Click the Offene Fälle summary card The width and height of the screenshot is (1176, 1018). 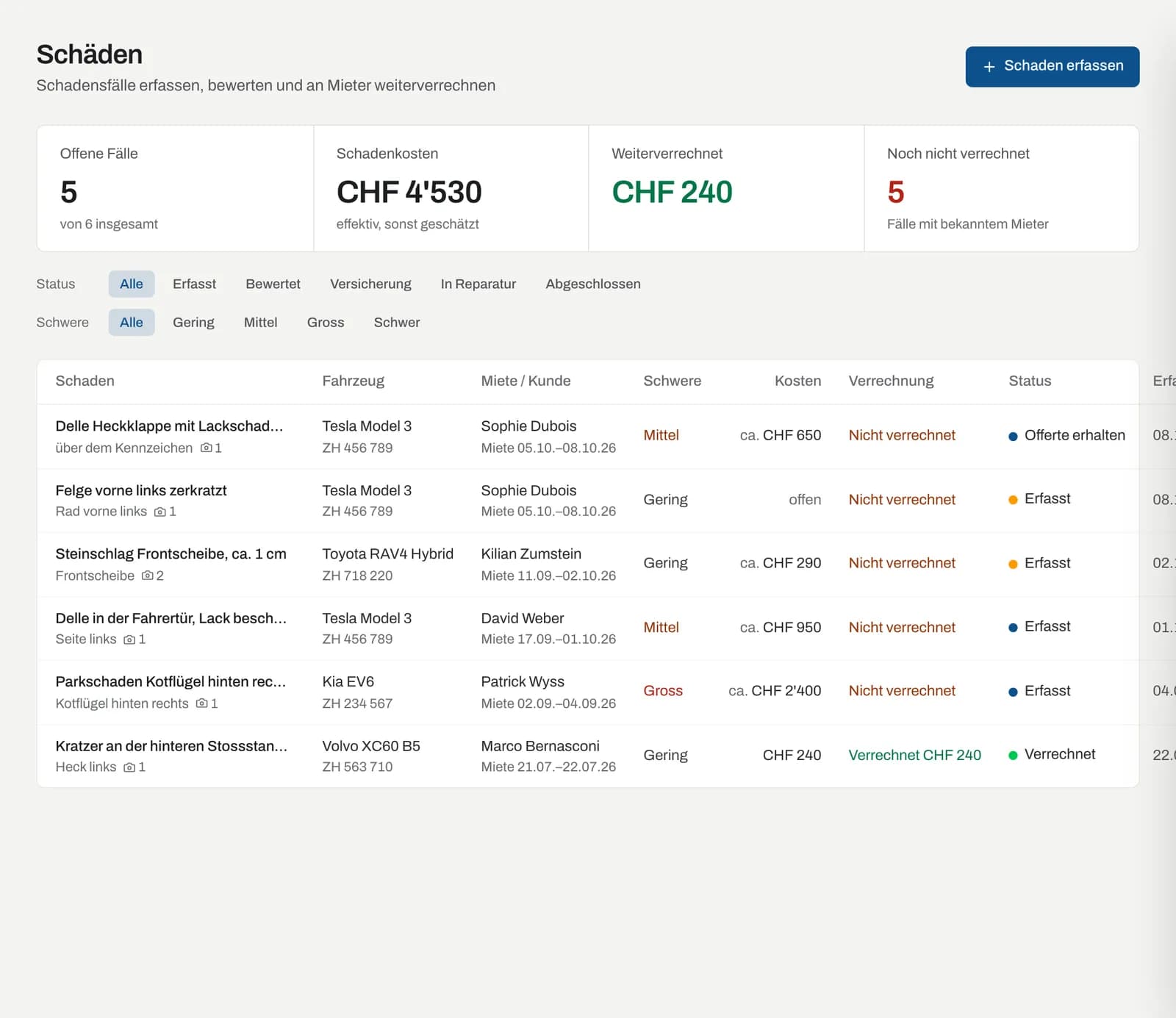coord(176,188)
